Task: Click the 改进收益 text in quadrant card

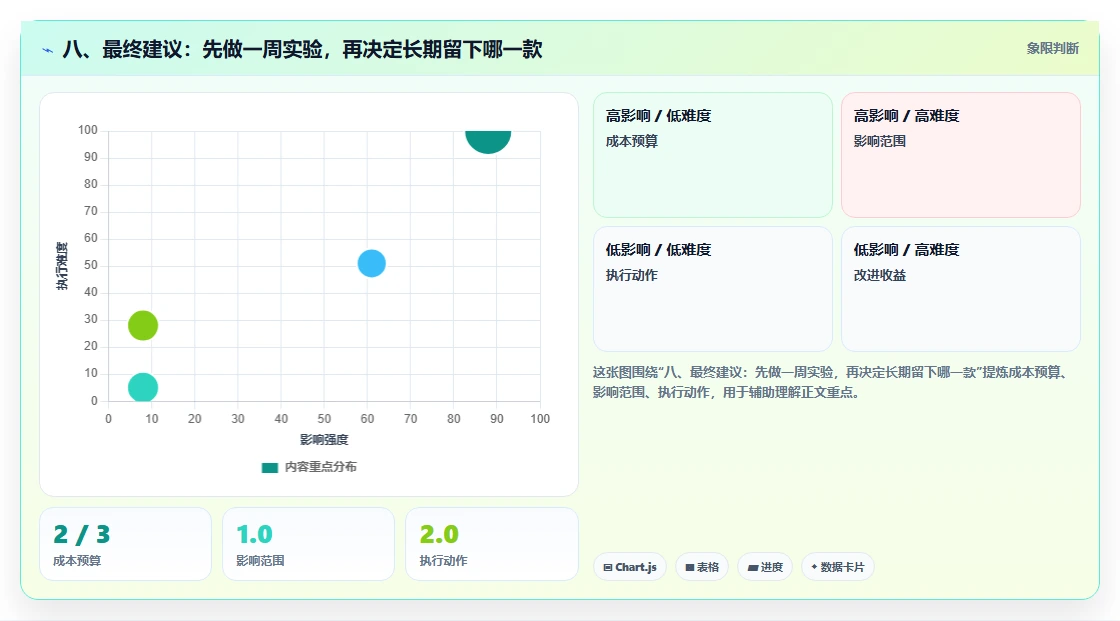Action: pyautogui.click(x=879, y=275)
